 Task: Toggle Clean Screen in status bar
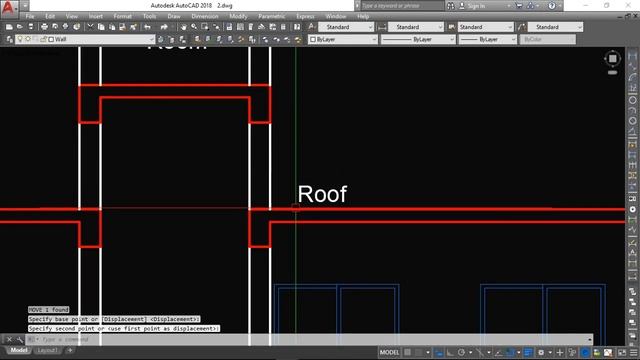pyautogui.click(x=622, y=352)
